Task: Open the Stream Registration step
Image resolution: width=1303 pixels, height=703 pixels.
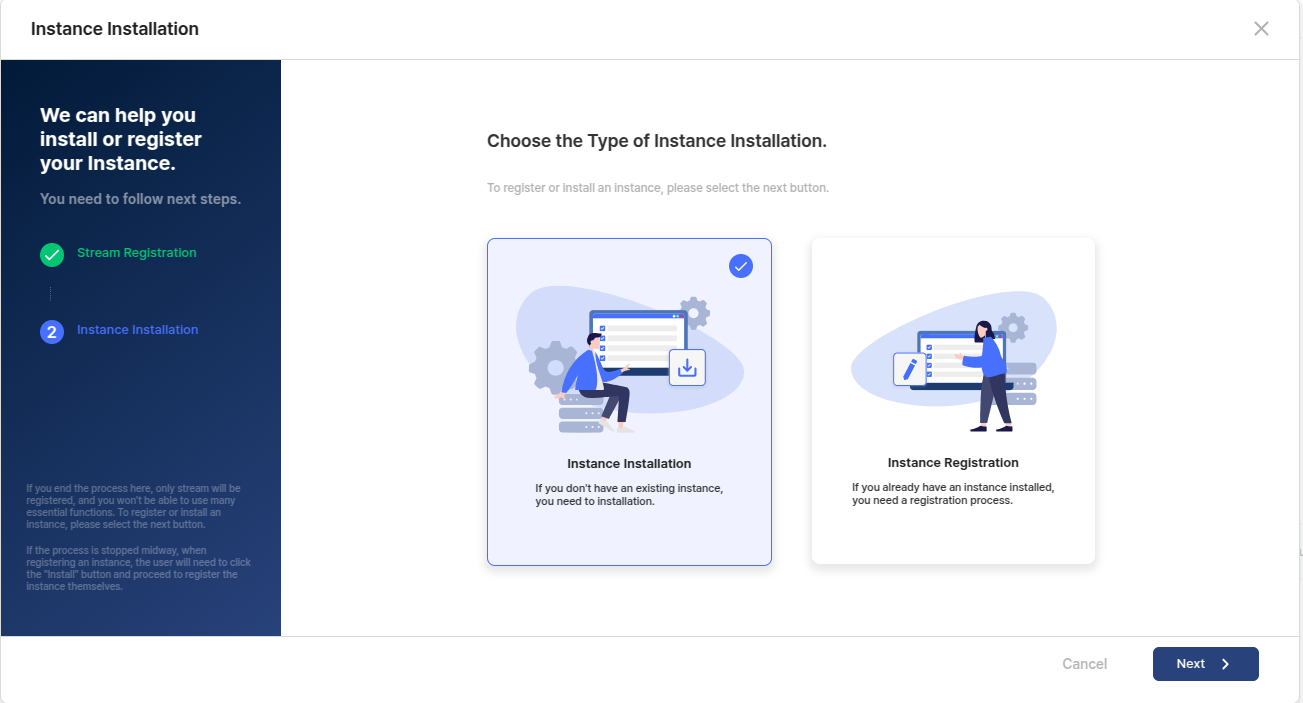Action: coord(137,253)
